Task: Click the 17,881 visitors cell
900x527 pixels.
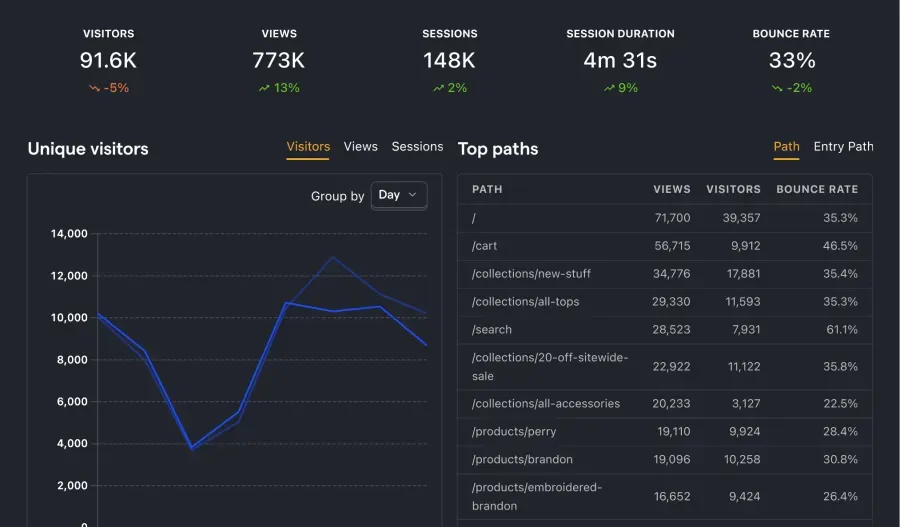Action: [x=743, y=274]
